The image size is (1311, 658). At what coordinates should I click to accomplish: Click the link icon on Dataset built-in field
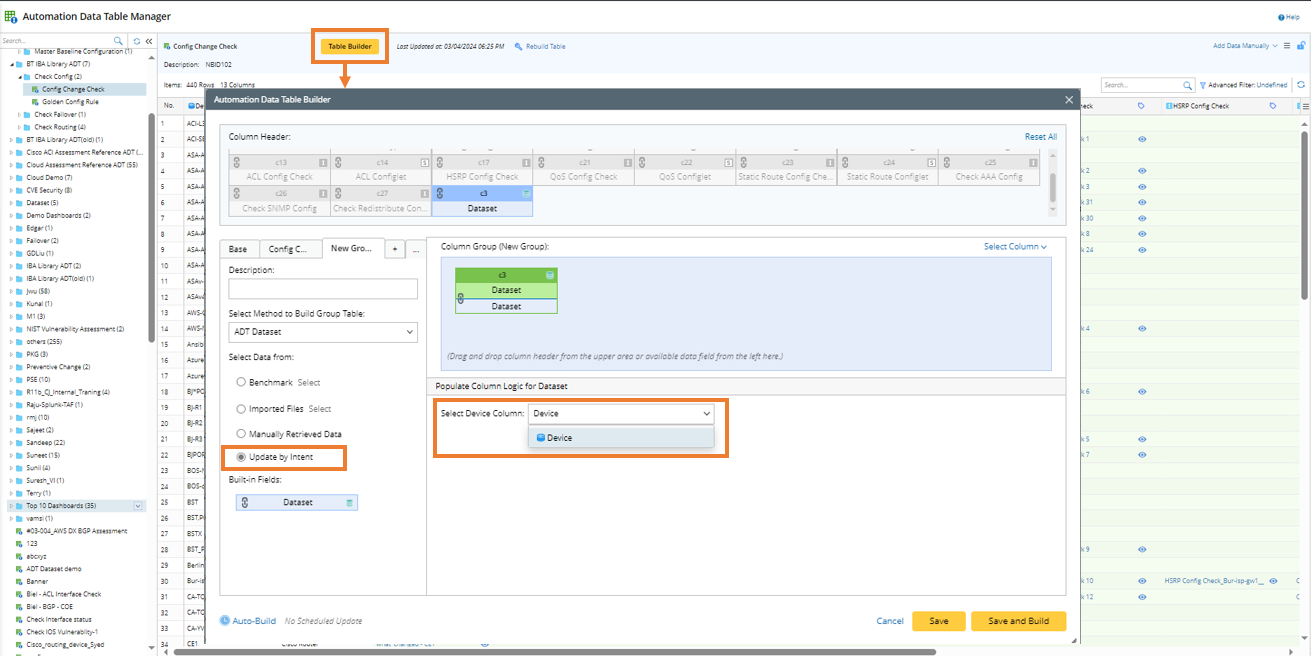tap(244, 502)
